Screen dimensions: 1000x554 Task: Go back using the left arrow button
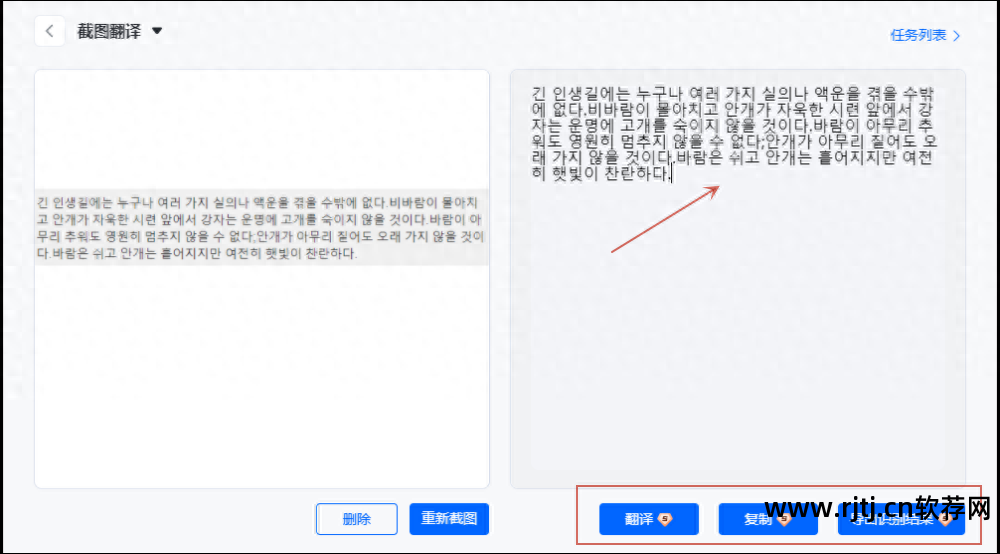point(49,31)
